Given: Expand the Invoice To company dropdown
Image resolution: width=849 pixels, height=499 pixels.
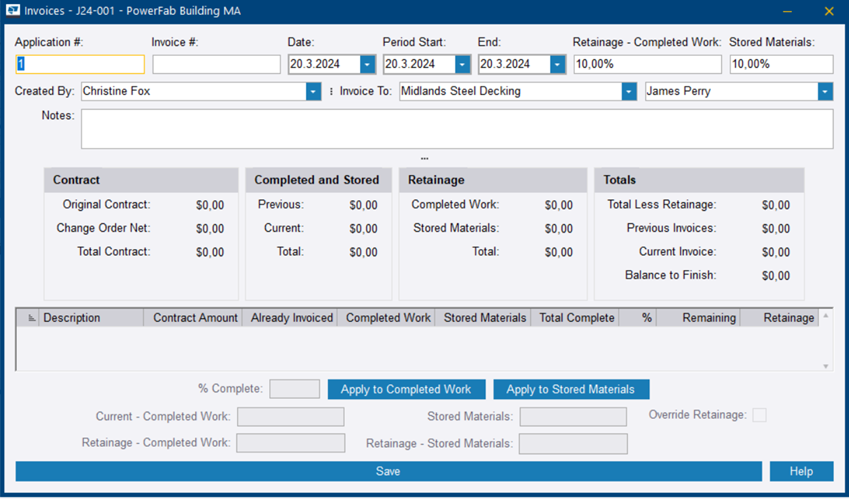Looking at the screenshot, I should click(628, 92).
